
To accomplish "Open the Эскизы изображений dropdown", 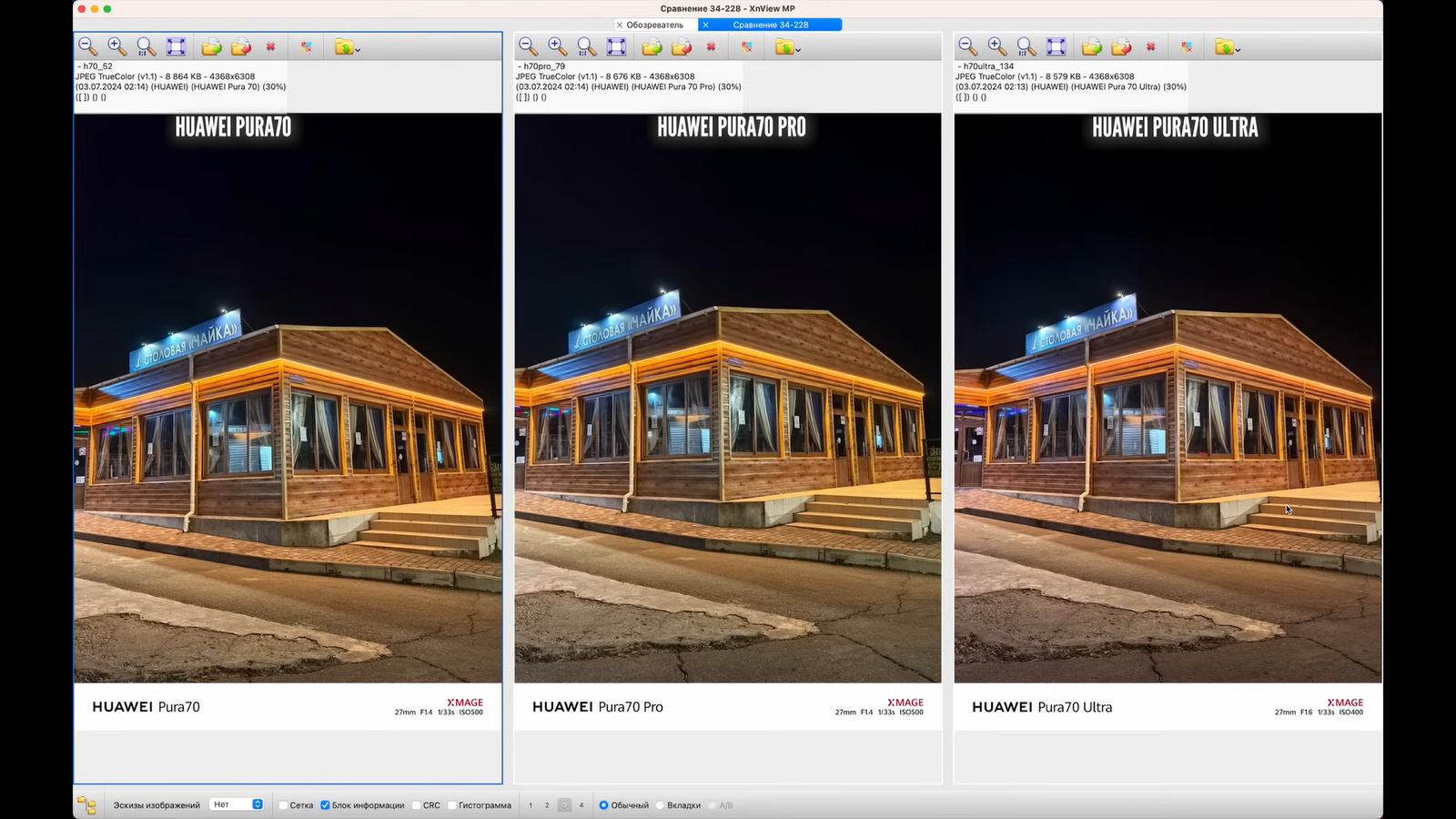I will tap(237, 804).
